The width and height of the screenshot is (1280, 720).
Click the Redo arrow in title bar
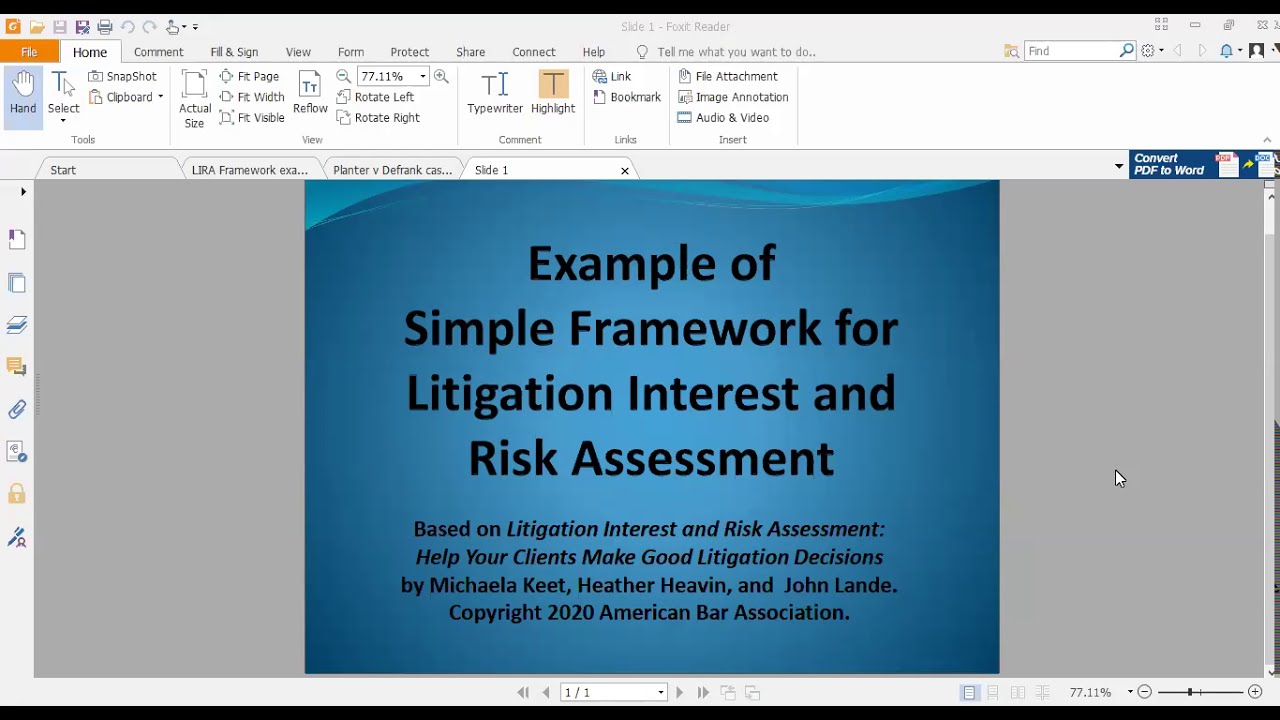click(150, 27)
